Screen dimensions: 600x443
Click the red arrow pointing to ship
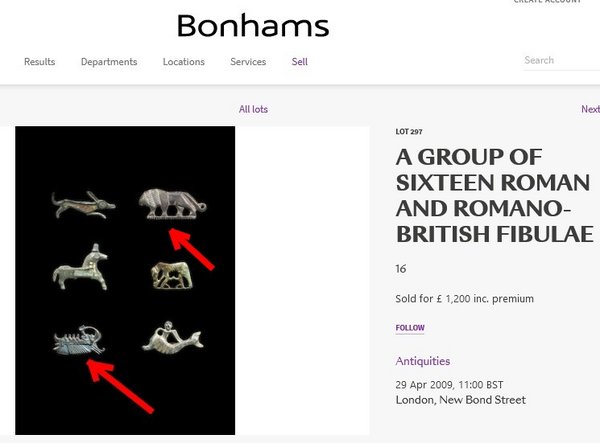click(x=120, y=386)
